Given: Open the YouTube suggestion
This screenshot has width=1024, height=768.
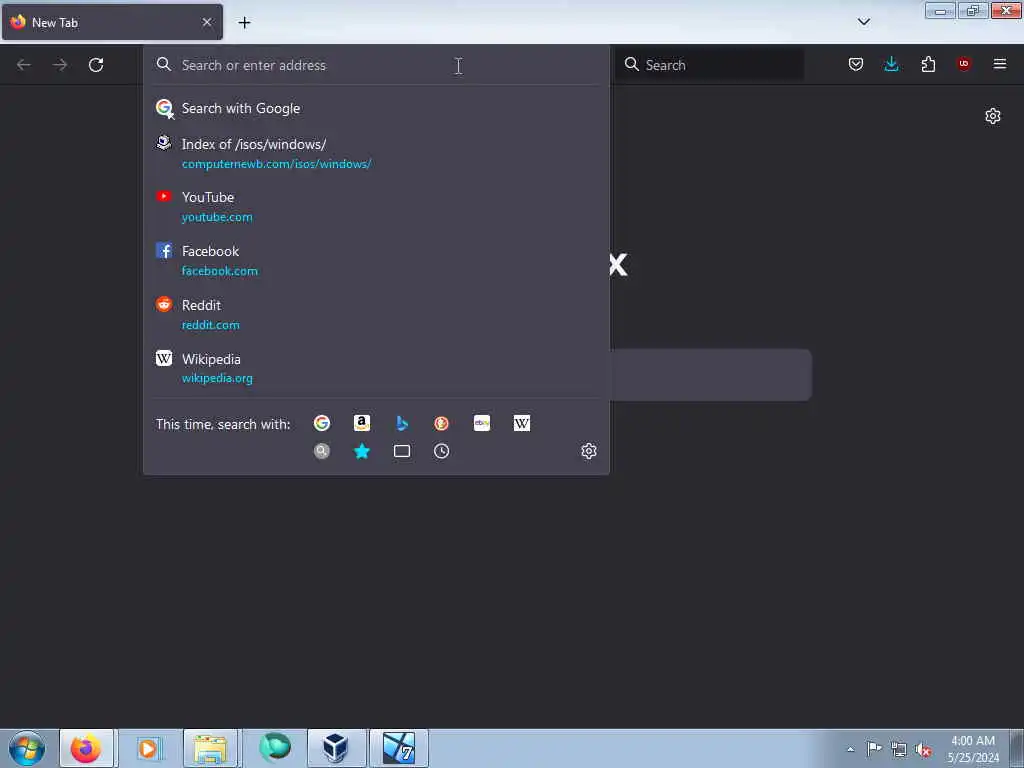Looking at the screenshot, I should click(x=376, y=206).
